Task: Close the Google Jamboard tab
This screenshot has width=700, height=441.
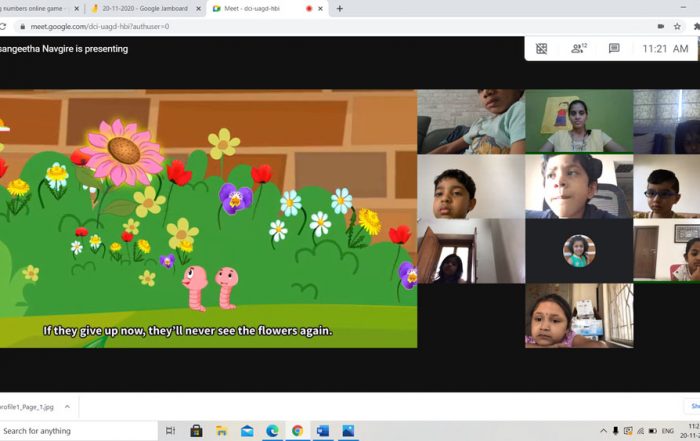Action: click(x=199, y=8)
